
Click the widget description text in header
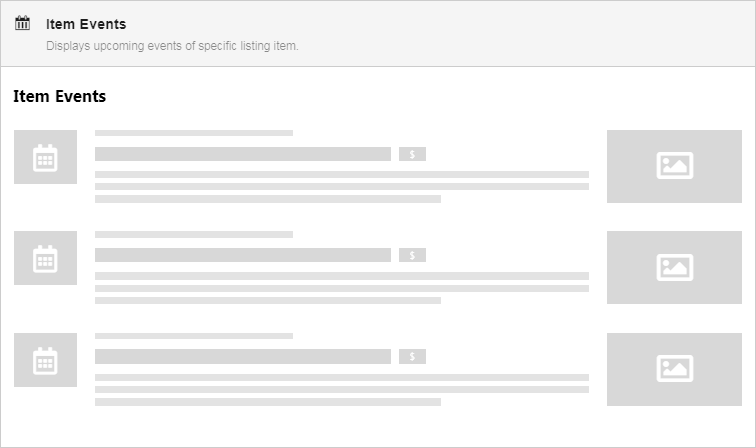172,46
